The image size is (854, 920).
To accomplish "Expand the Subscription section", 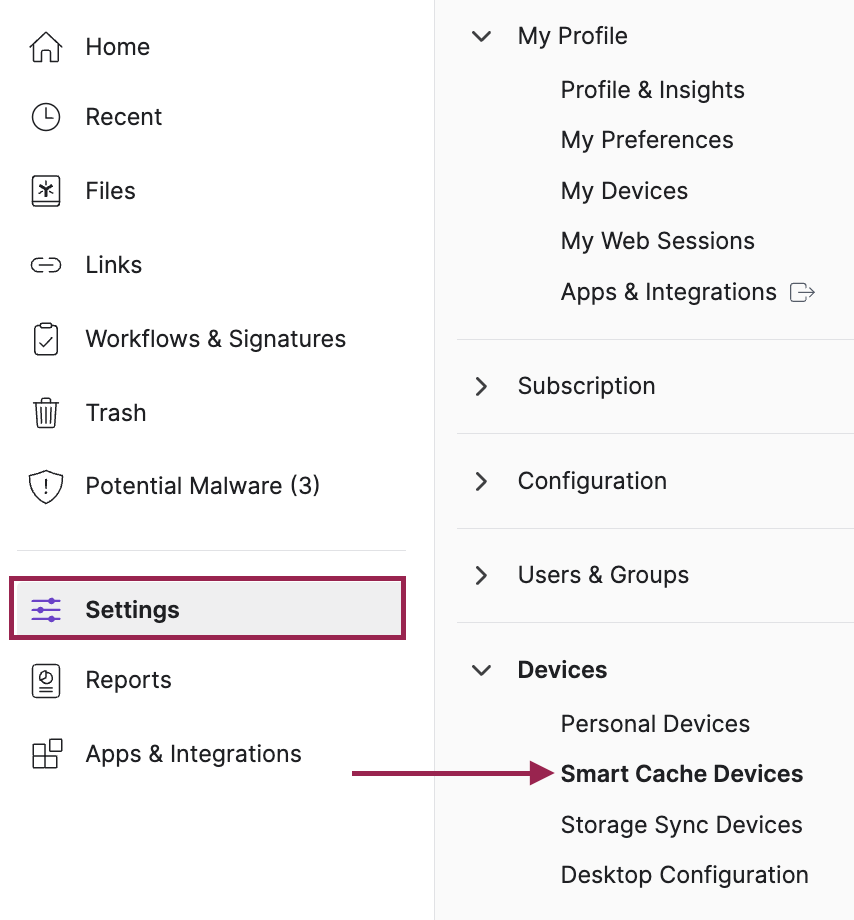I will point(482,386).
